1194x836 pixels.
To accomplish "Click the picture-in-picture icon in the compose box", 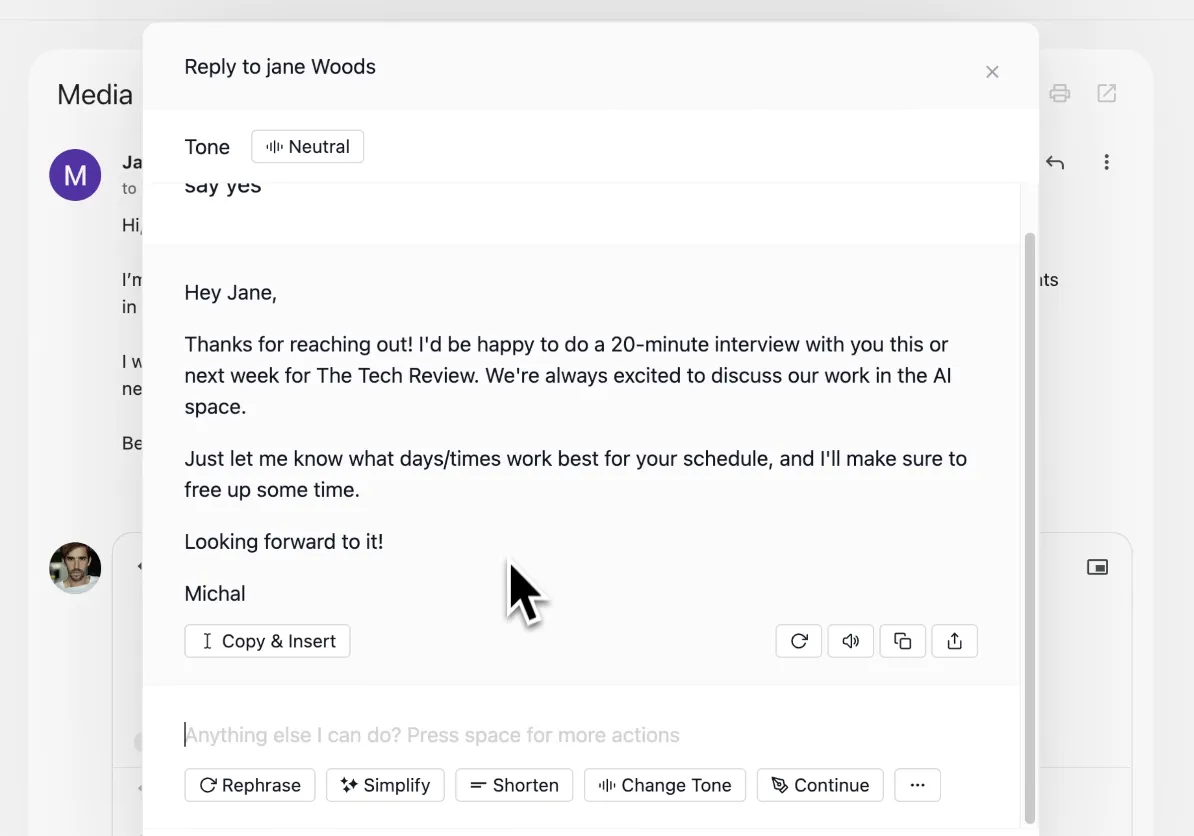I will click(1097, 567).
